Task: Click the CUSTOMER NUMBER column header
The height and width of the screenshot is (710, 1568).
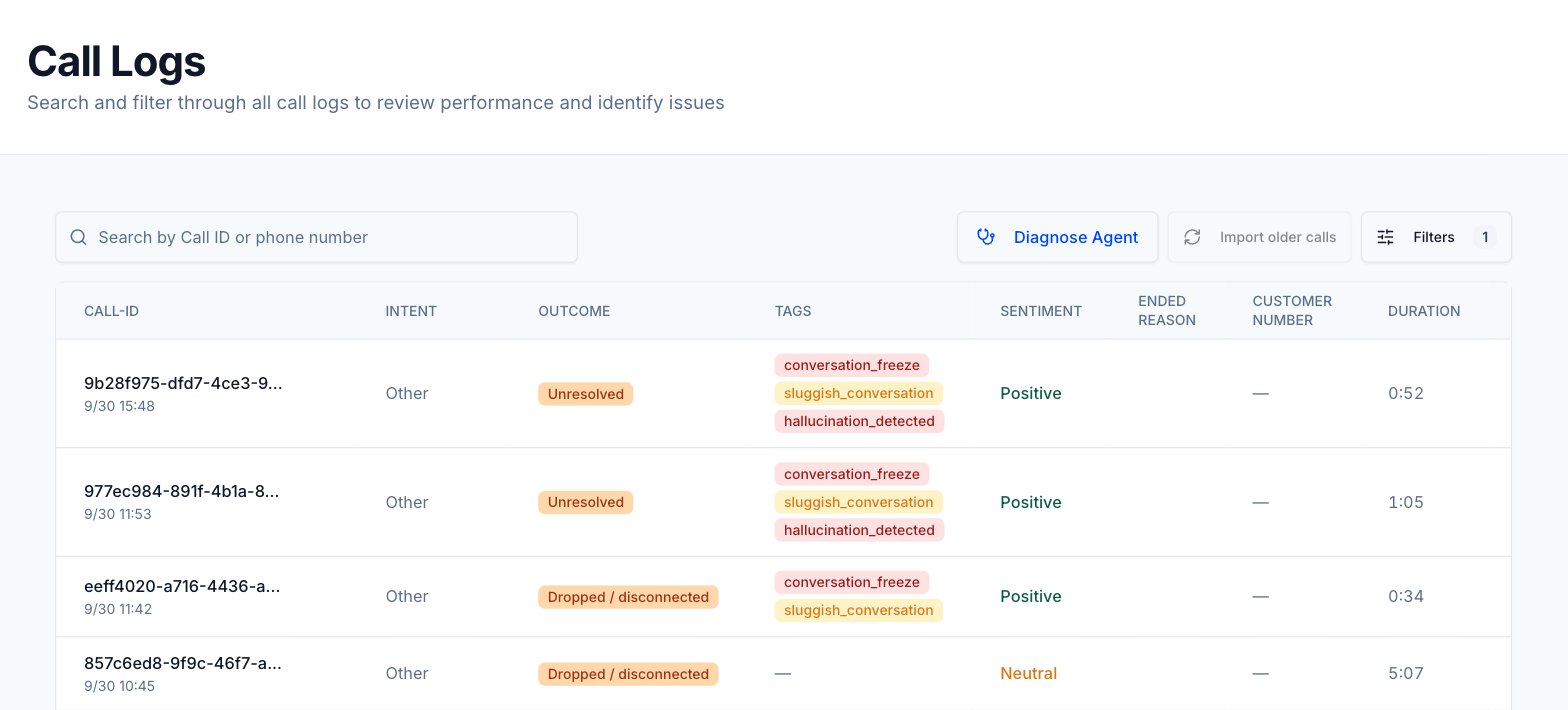Action: tap(1292, 311)
